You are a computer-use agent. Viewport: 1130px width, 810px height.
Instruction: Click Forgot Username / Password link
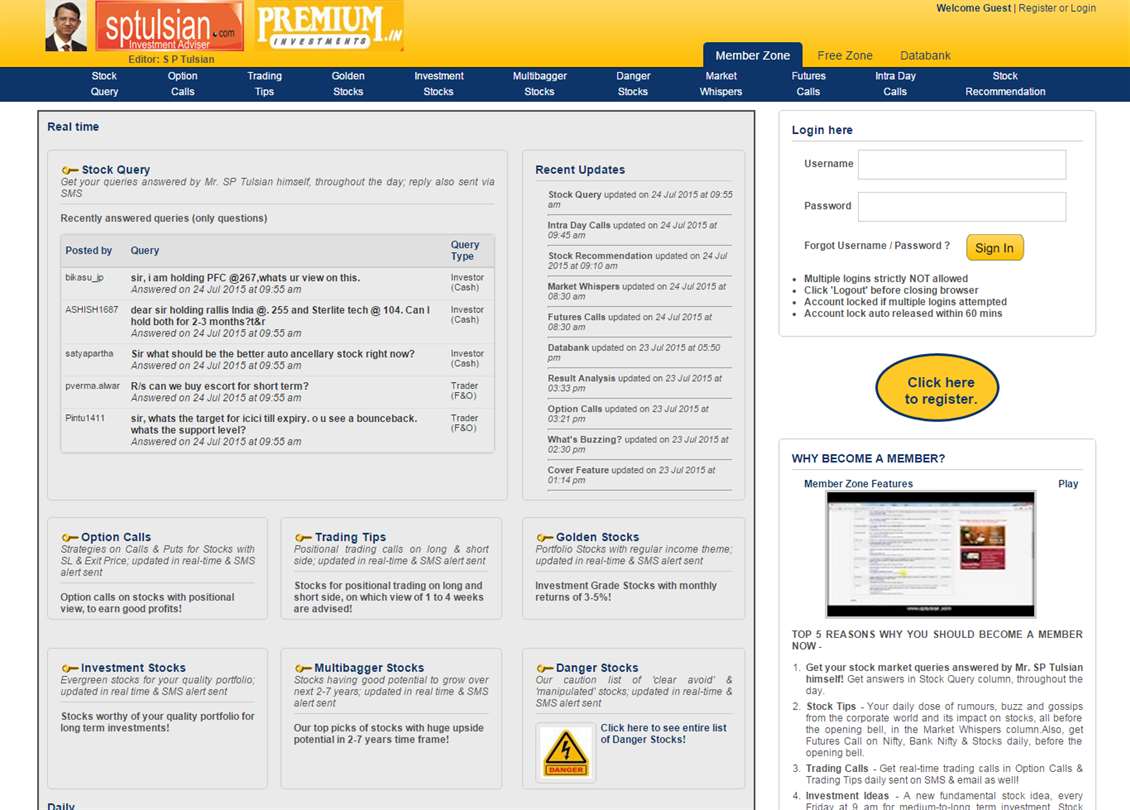point(877,246)
